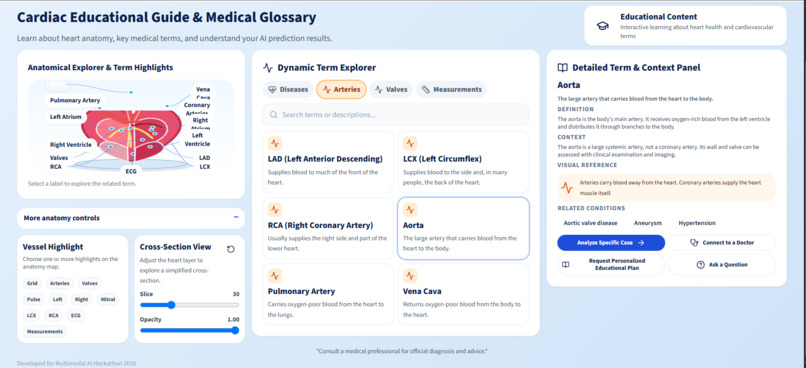This screenshot has width=806, height=368.
Task: Collapse the More anatomy controls section
Action: [236, 217]
